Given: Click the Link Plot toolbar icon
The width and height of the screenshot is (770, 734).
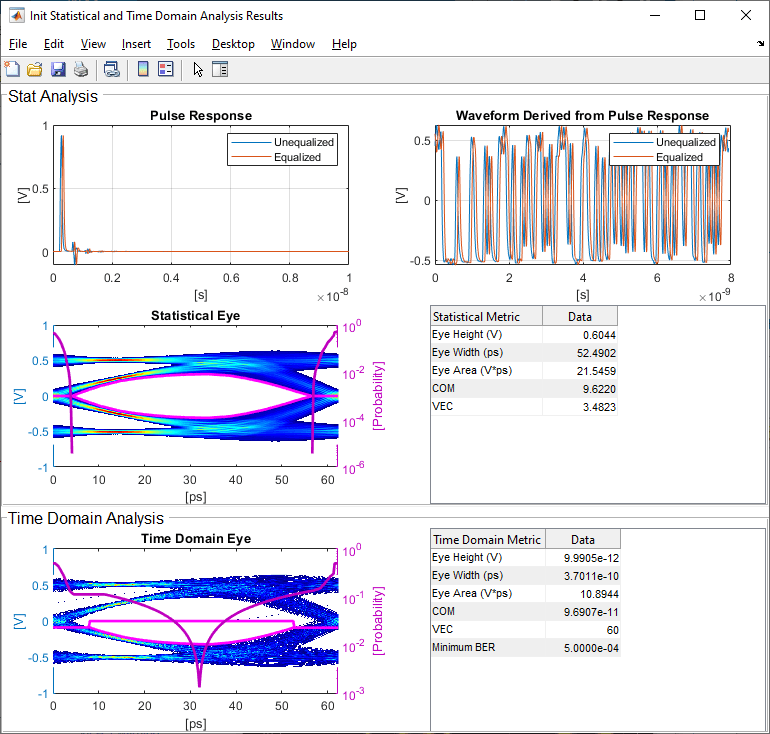Looking at the screenshot, I should [x=112, y=69].
